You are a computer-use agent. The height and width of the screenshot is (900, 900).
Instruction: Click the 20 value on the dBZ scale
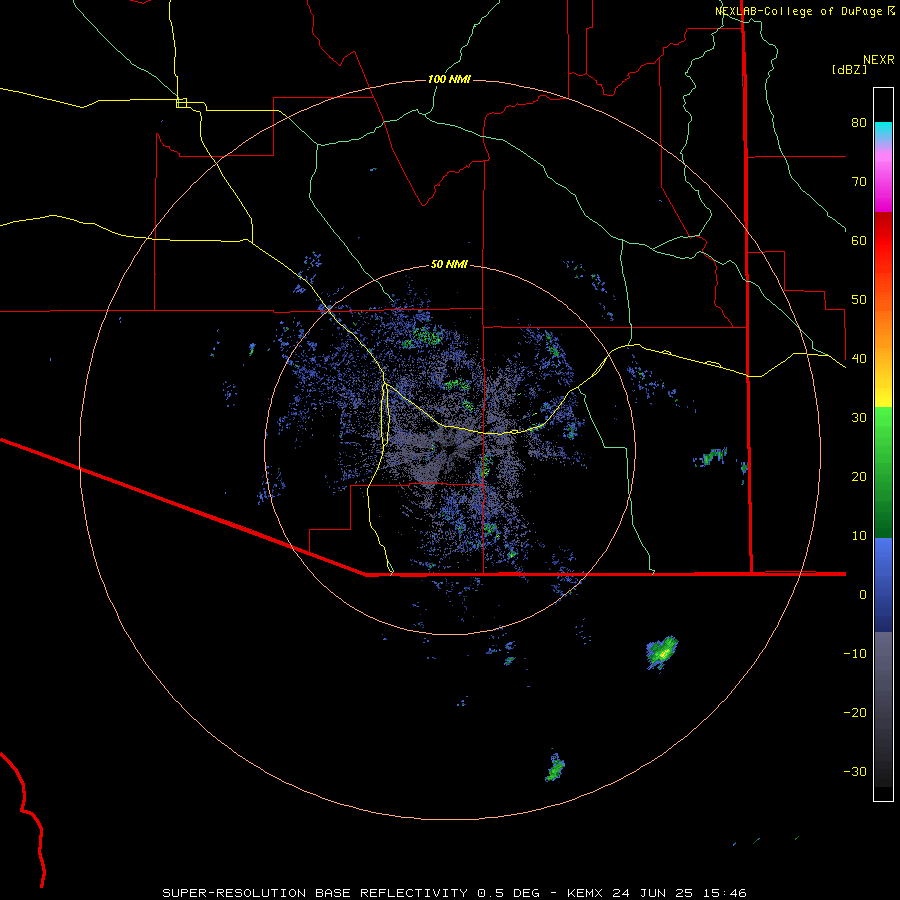tap(859, 476)
